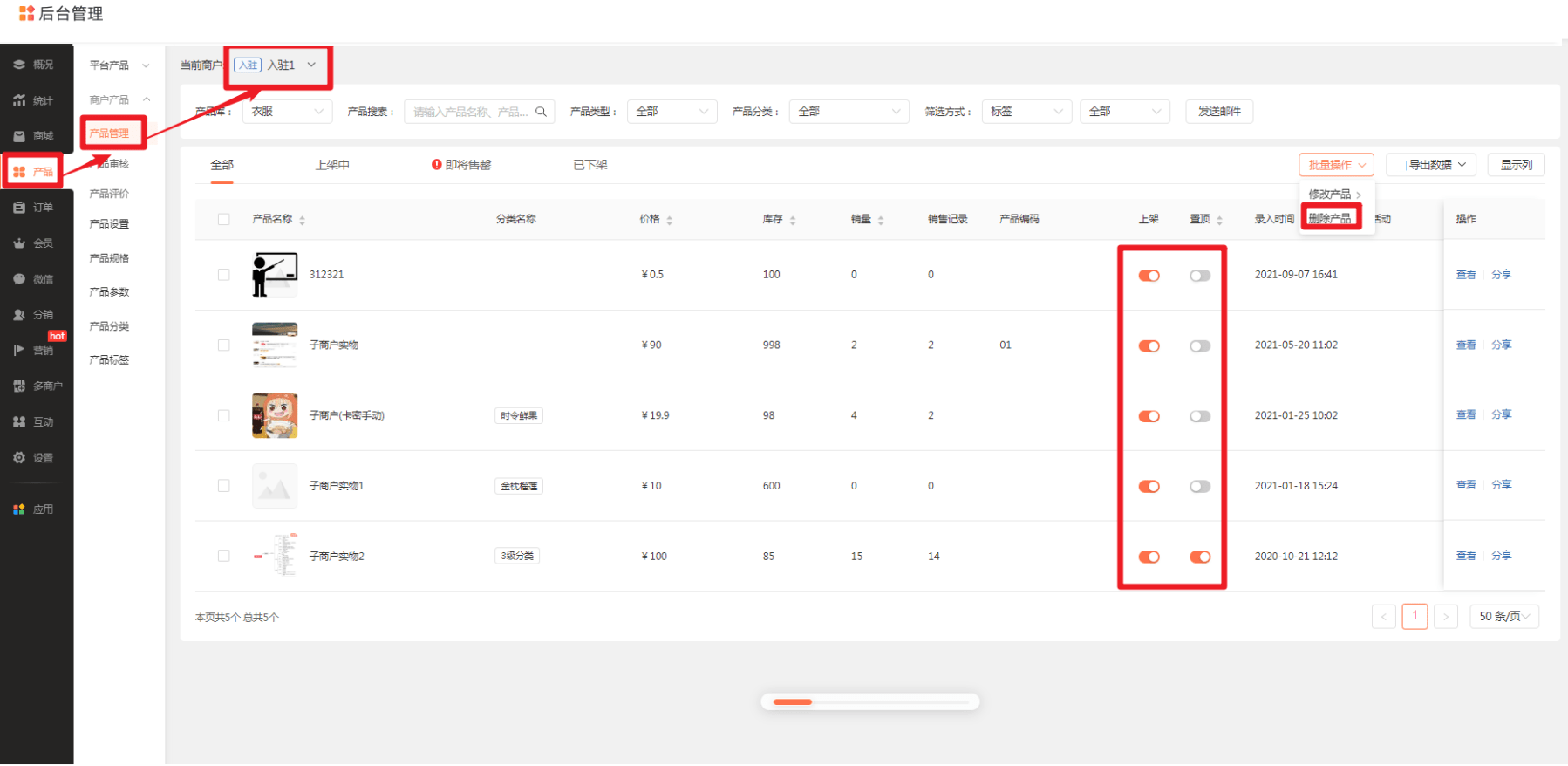Image resolution: width=1568 pixels, height=766 pixels.
Task: Open the 设置 settings gear icon
Action: click(19, 457)
